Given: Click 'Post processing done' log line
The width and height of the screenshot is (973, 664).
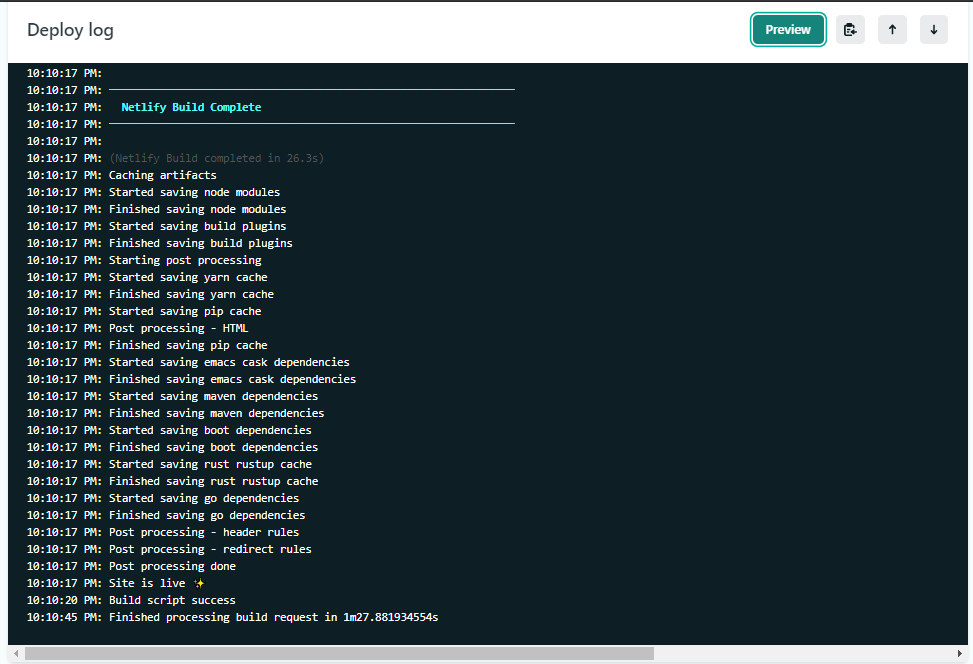Looking at the screenshot, I should 172,566.
